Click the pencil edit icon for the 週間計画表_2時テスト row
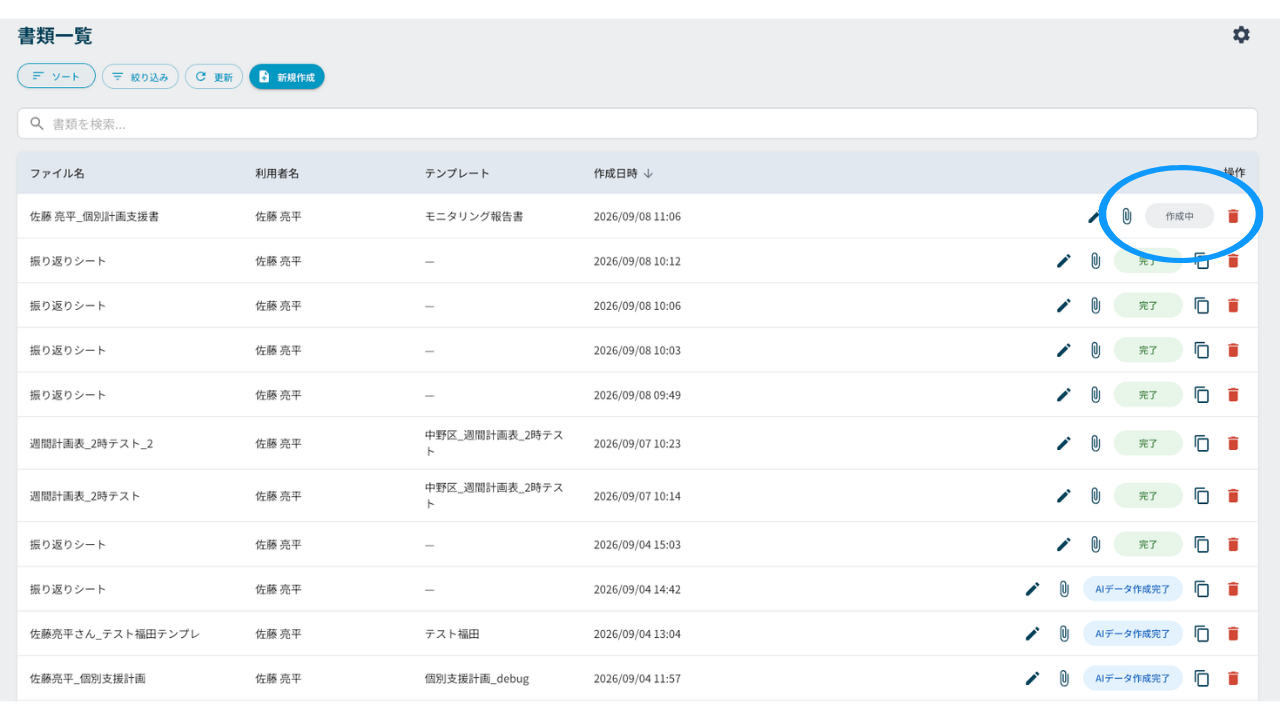This screenshot has width=1280, height=720. [1064, 495]
